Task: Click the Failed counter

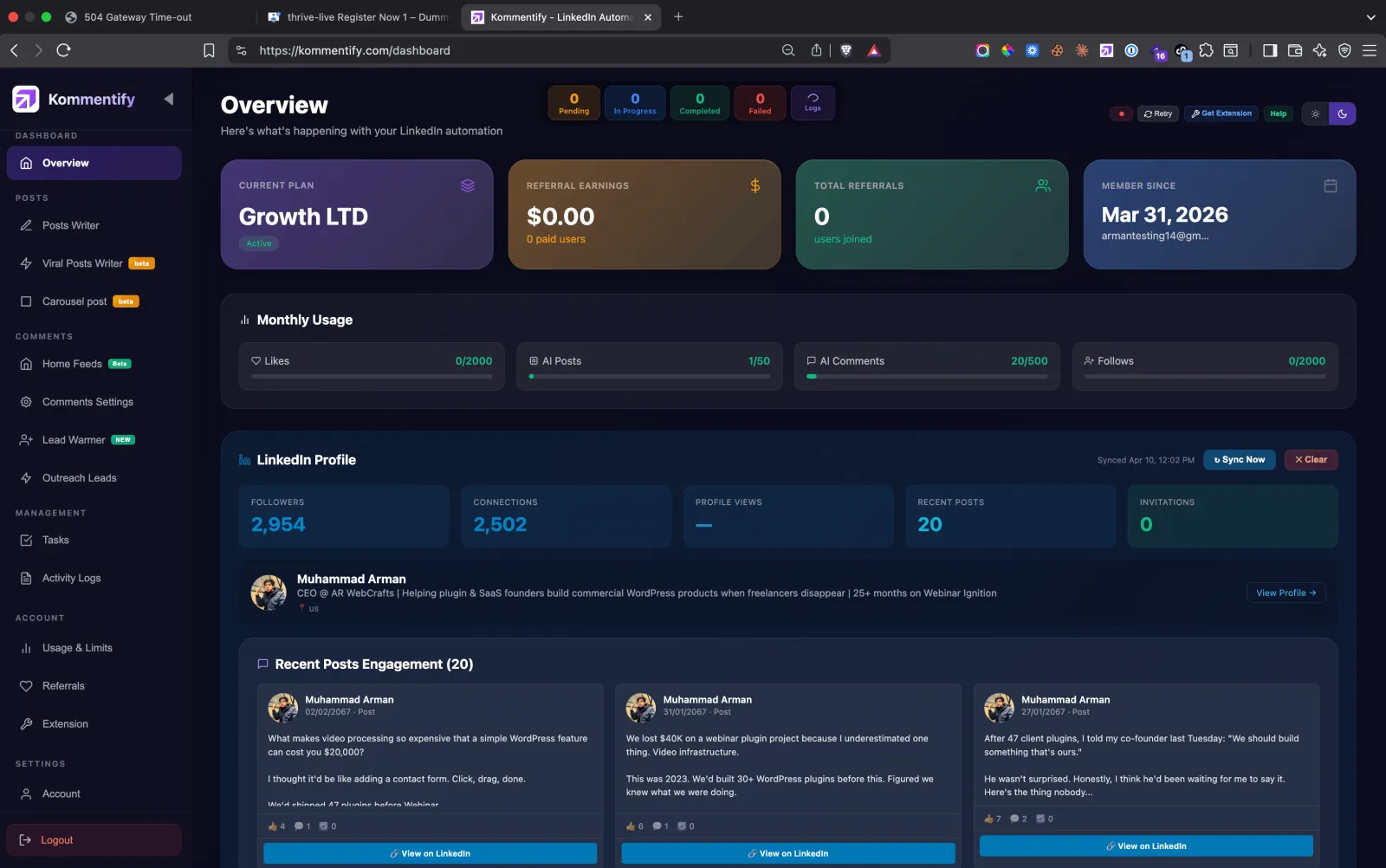Action: (760, 103)
